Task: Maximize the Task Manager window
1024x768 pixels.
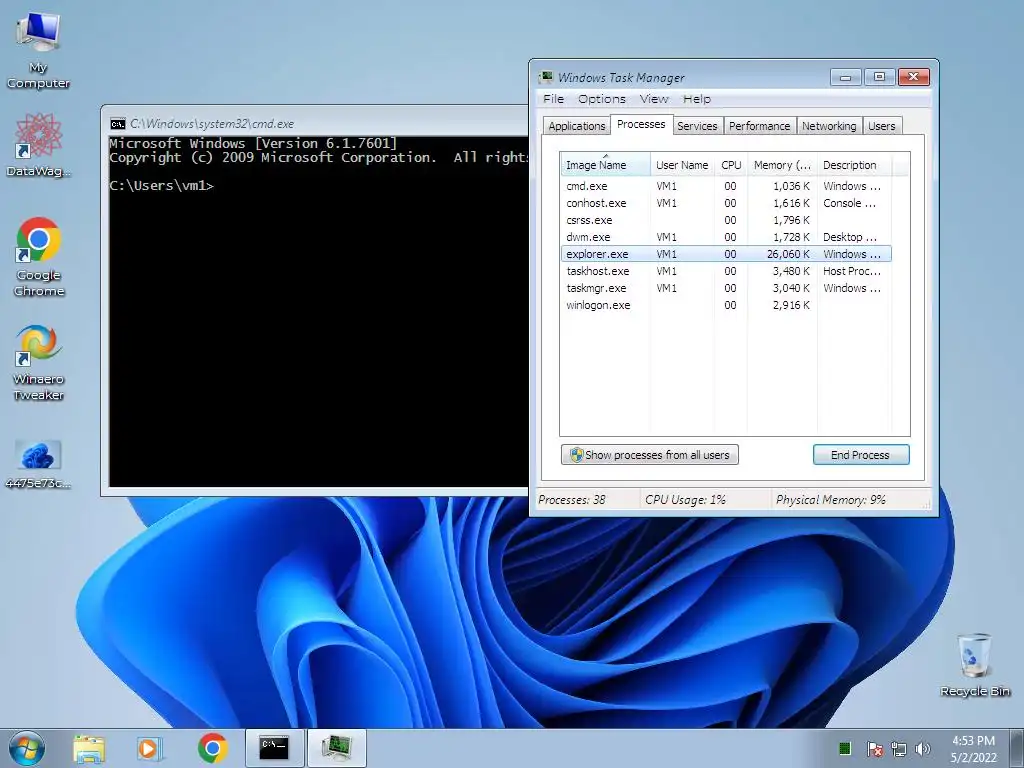Action: [x=880, y=77]
